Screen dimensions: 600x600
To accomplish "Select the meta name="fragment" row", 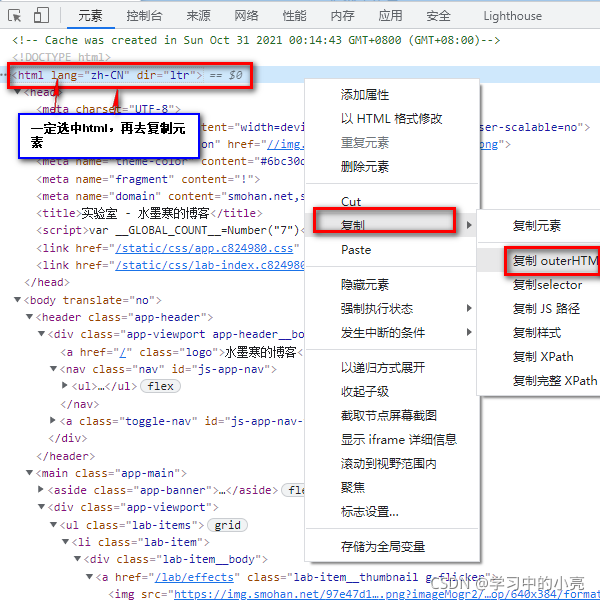I will [x=148, y=179].
